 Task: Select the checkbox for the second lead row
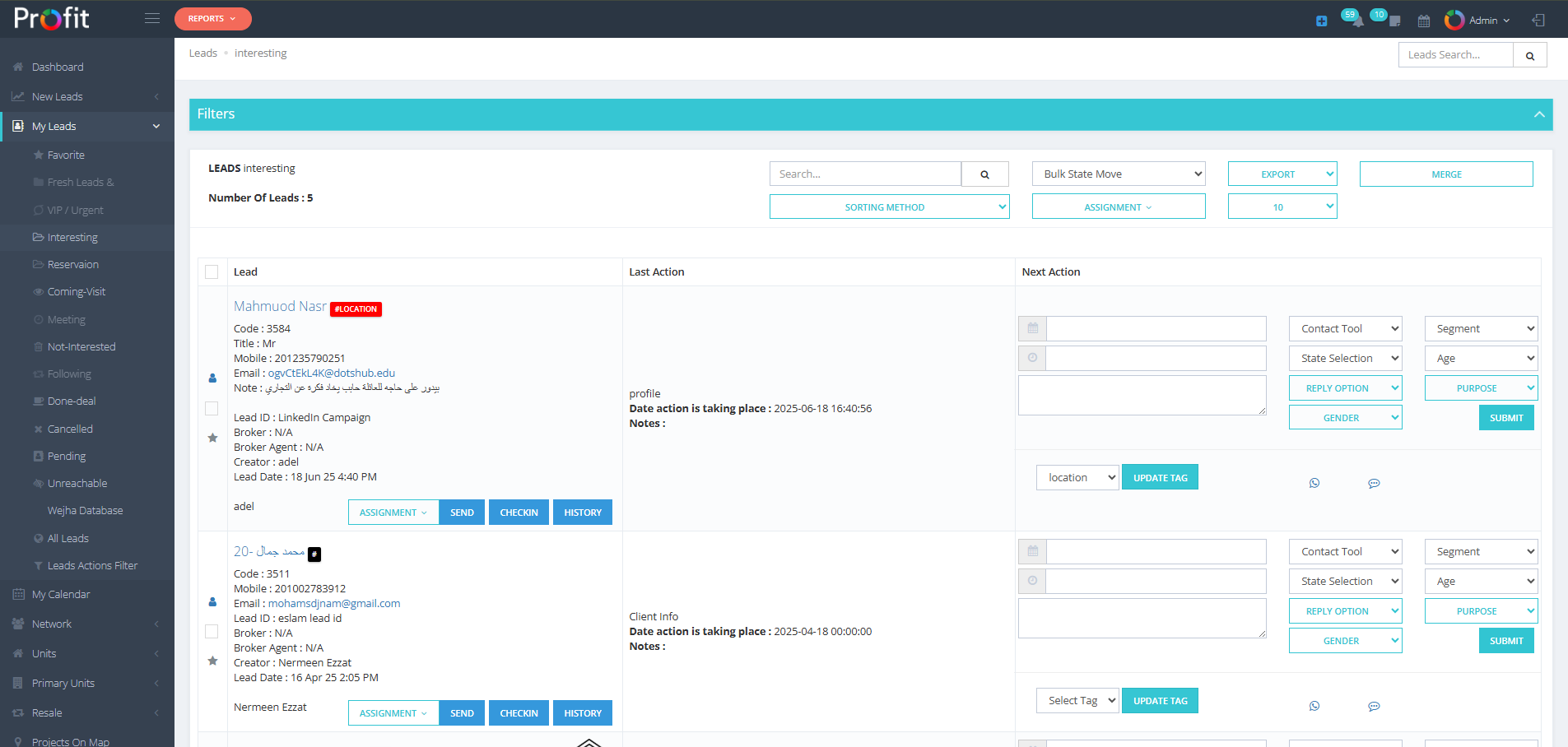(x=212, y=631)
